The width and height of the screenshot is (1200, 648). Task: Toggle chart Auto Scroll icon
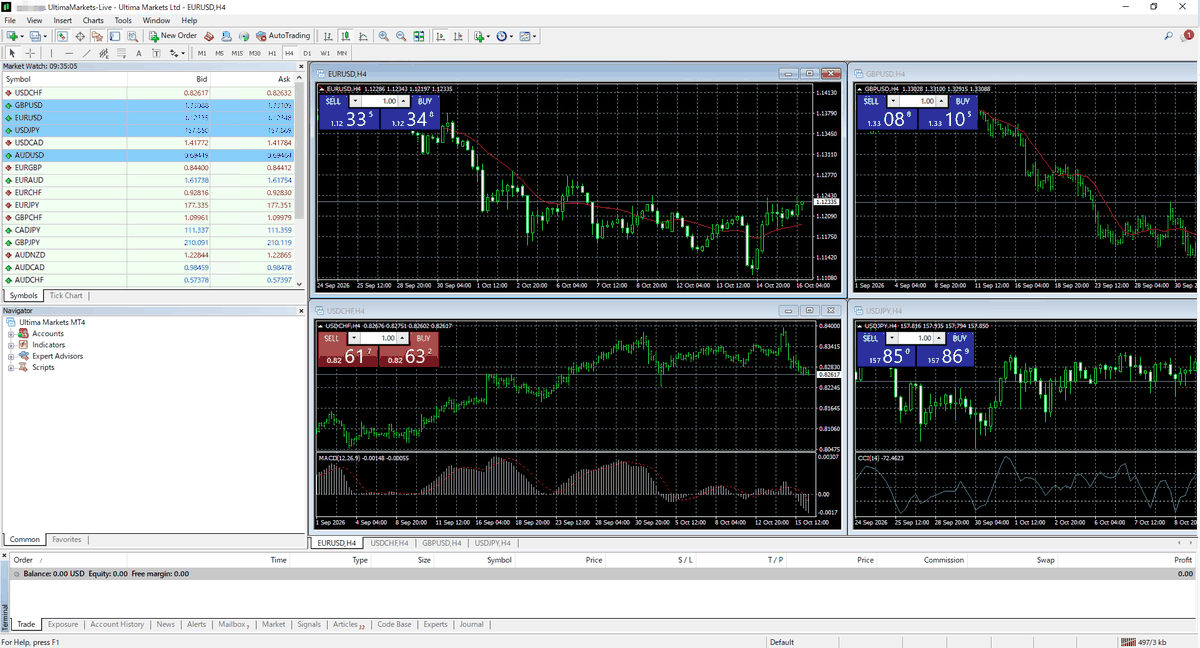coord(441,36)
